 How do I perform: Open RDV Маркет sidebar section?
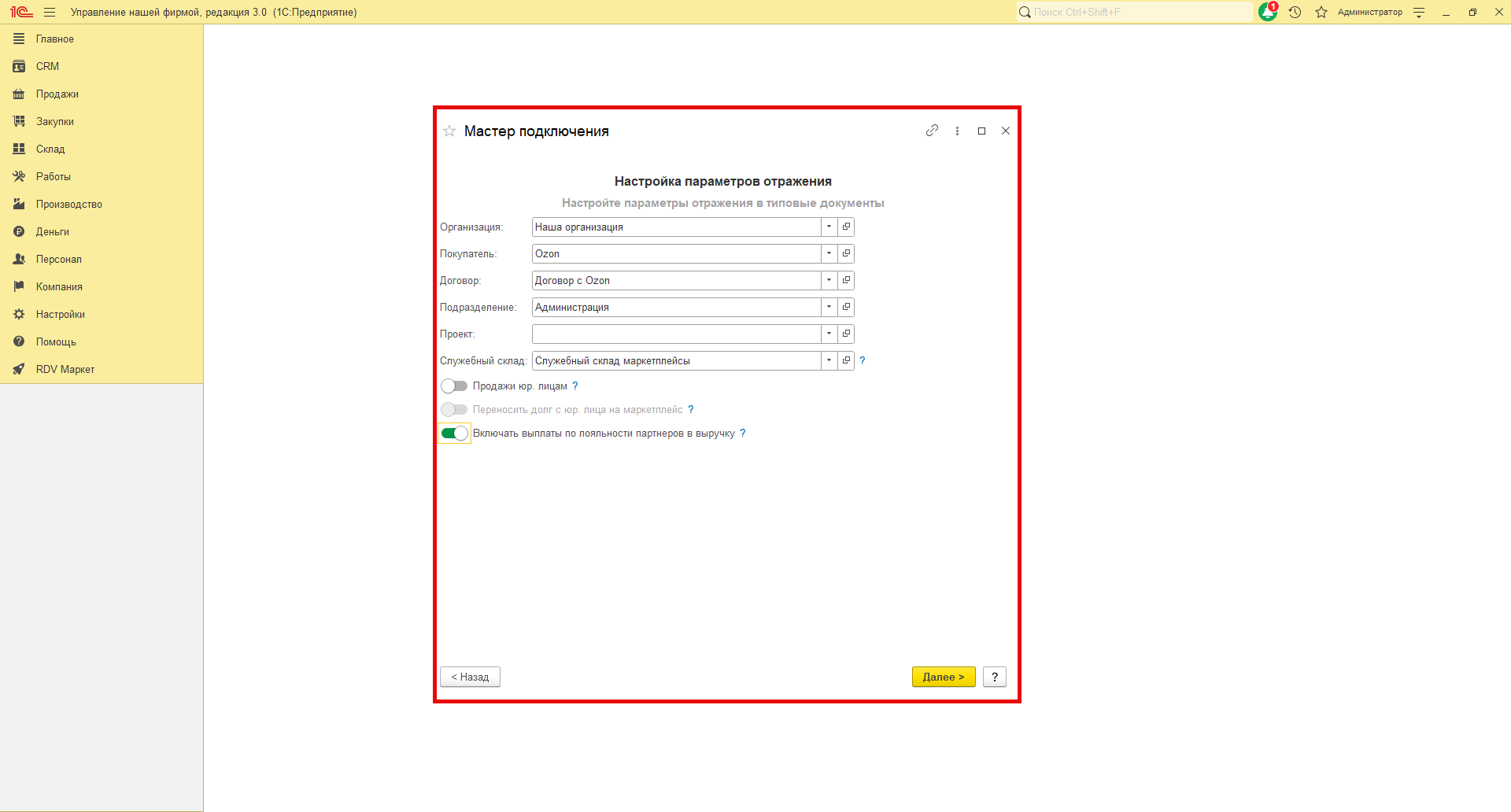pyautogui.click(x=65, y=369)
